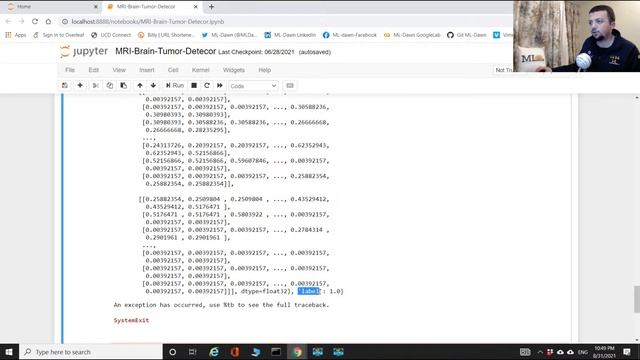The width and height of the screenshot is (640, 360).
Task: Open Bitly URL Shortener bookmark
Action: tap(167, 35)
